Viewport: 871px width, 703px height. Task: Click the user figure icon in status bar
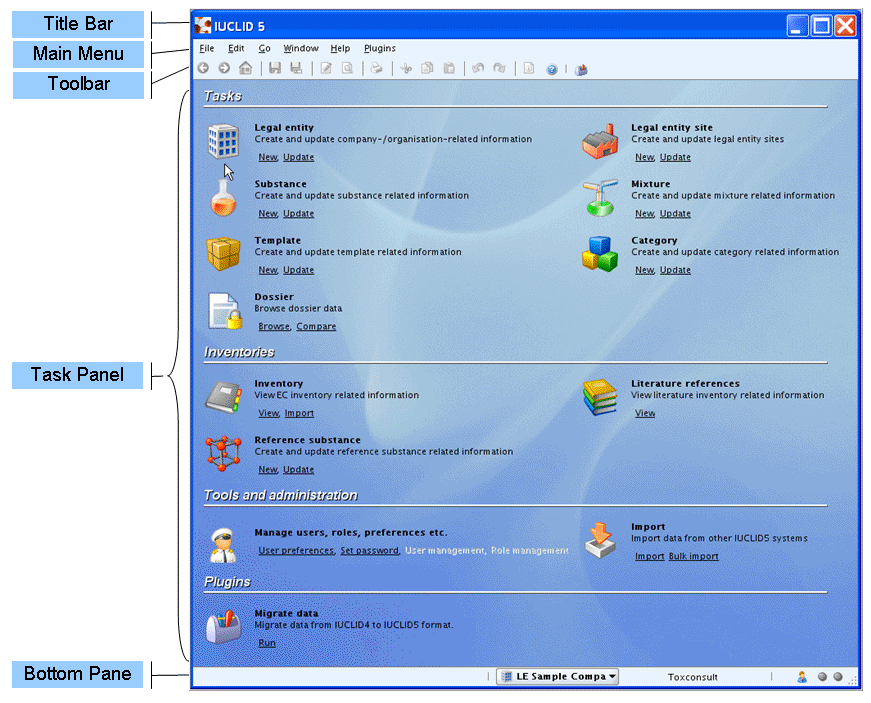pos(802,677)
